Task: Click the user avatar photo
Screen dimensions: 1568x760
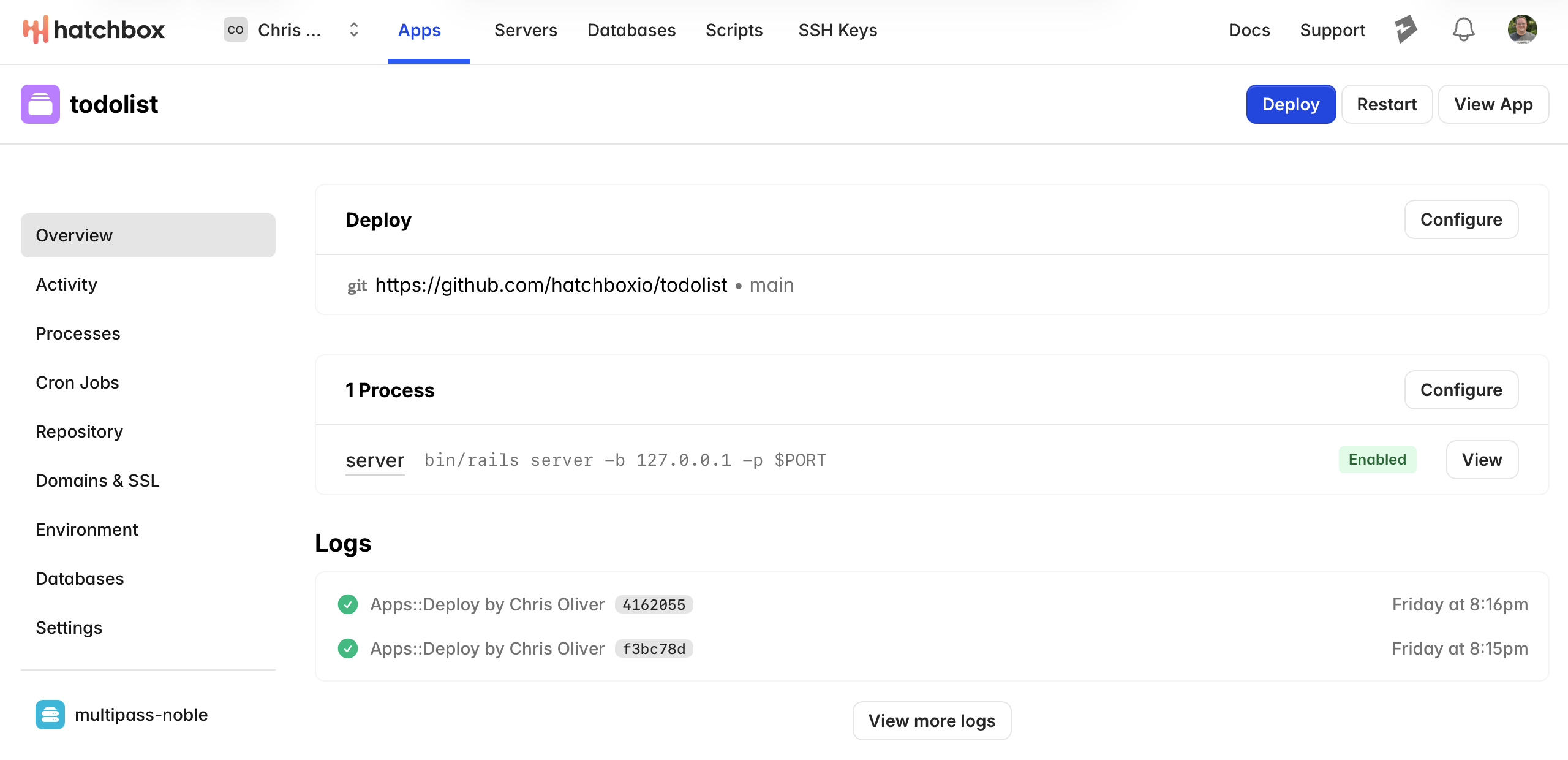Action: (x=1522, y=29)
